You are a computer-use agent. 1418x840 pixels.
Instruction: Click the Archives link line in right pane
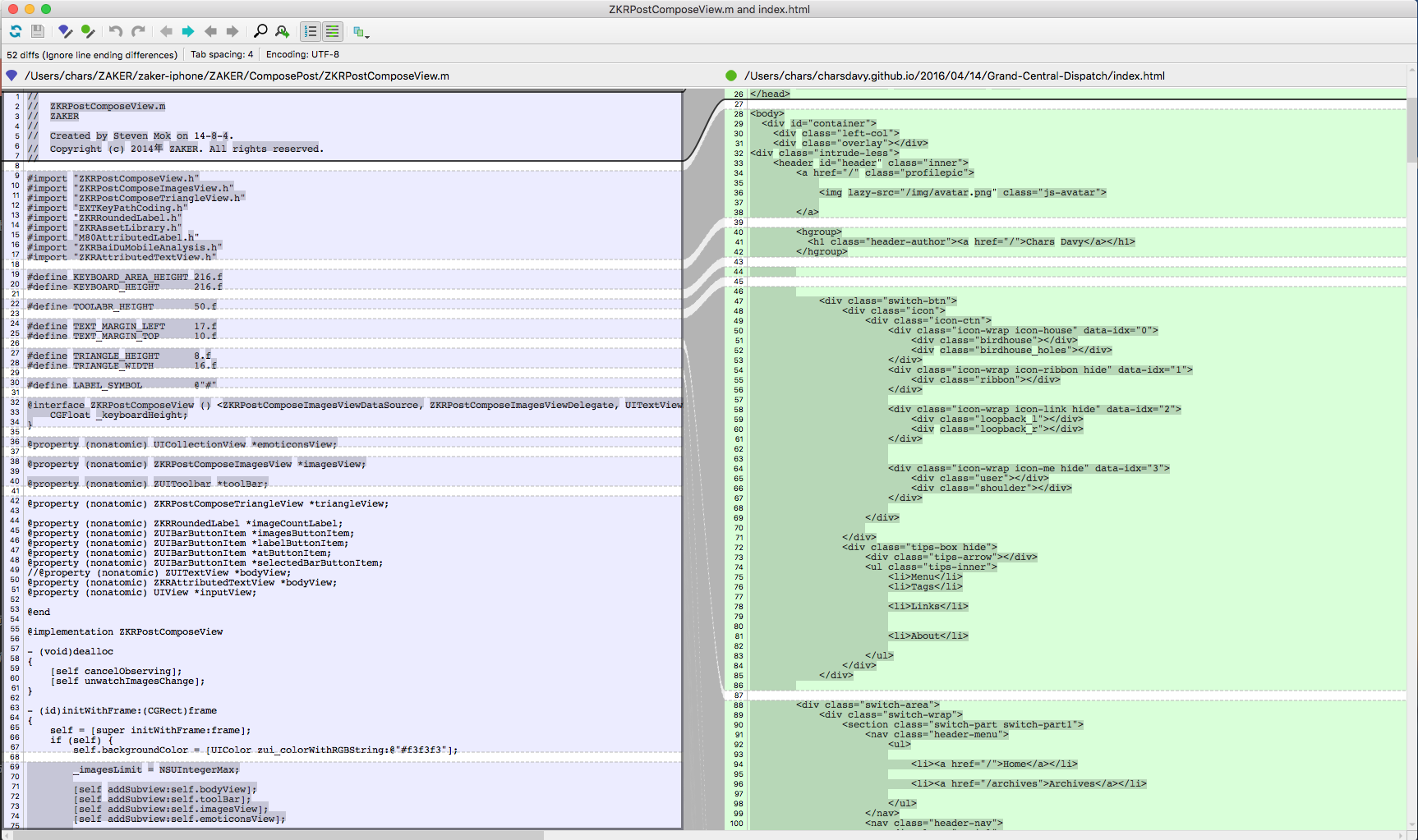pos(1029,784)
